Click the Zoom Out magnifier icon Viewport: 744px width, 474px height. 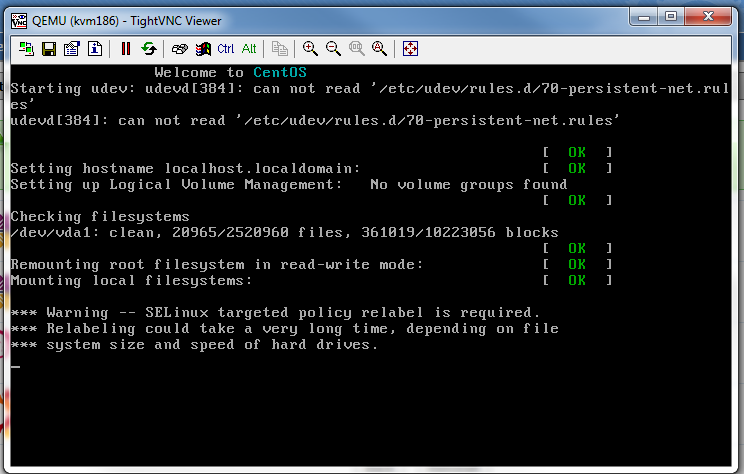(333, 48)
